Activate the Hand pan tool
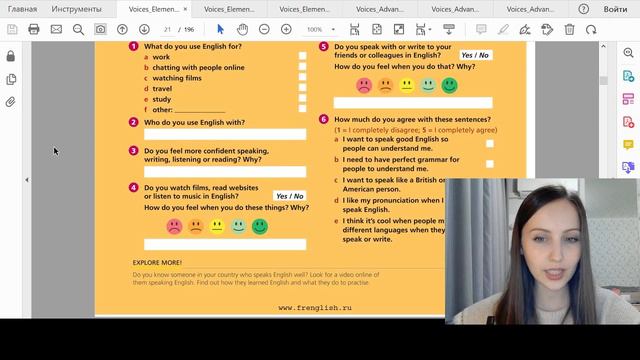The height and width of the screenshot is (360, 640). pos(242,29)
